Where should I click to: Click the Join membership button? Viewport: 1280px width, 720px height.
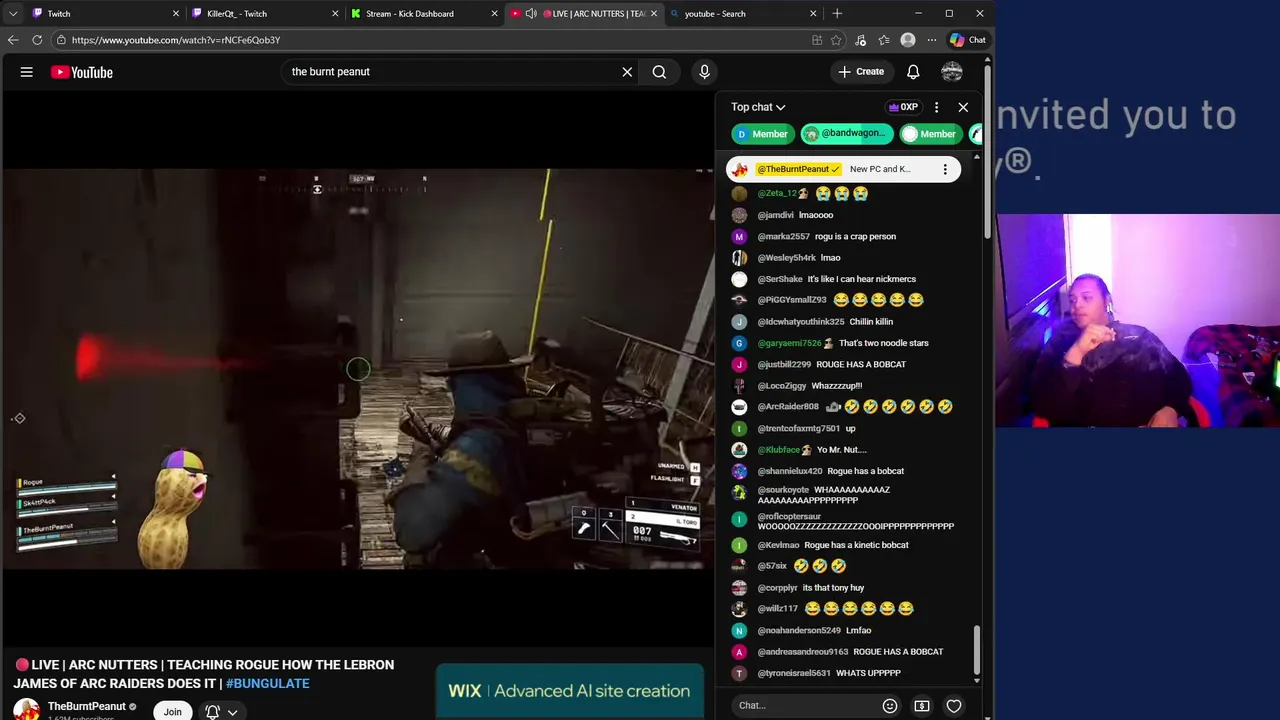173,711
